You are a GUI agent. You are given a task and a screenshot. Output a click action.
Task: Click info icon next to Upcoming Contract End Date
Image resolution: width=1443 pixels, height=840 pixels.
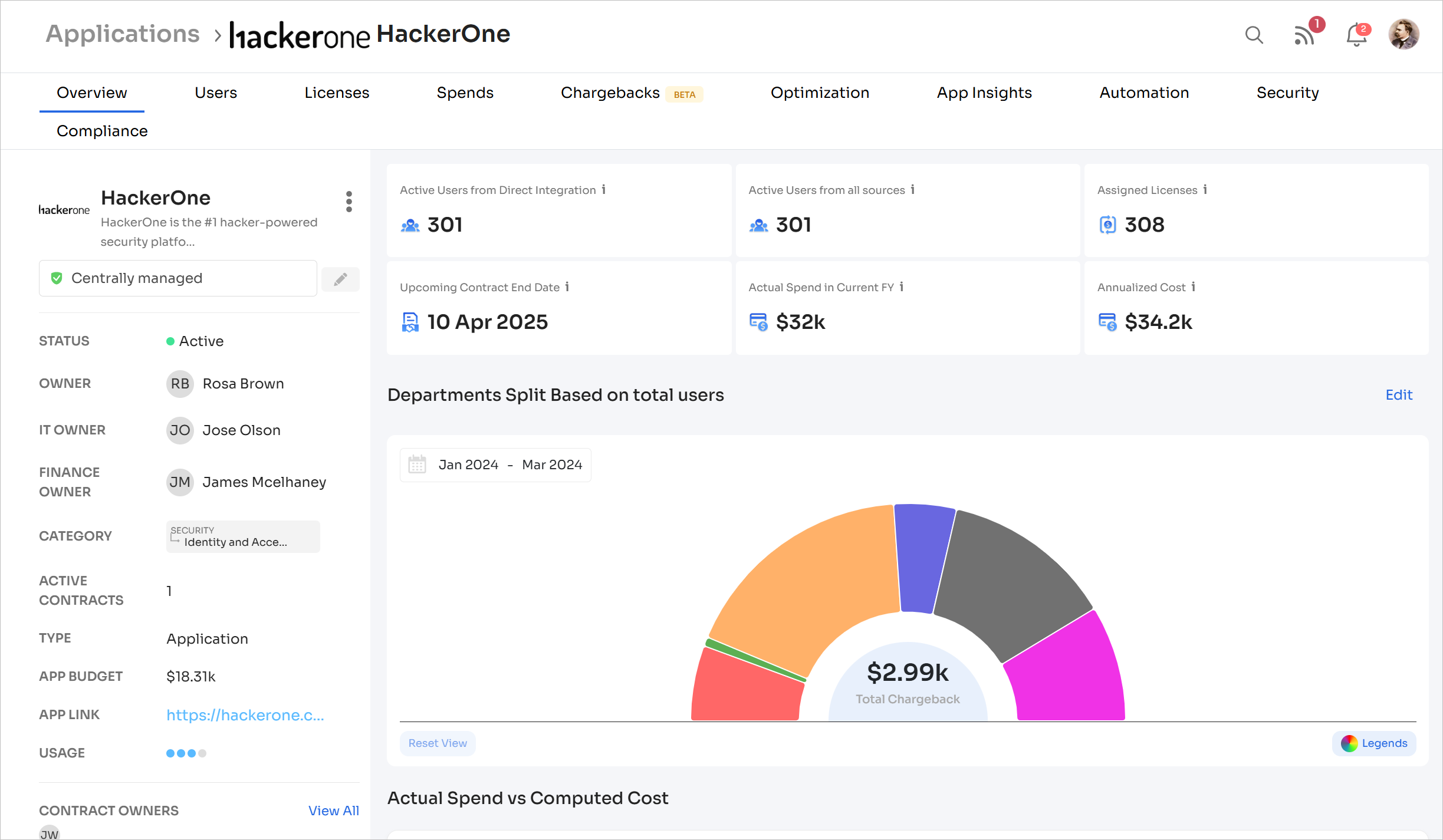(567, 287)
